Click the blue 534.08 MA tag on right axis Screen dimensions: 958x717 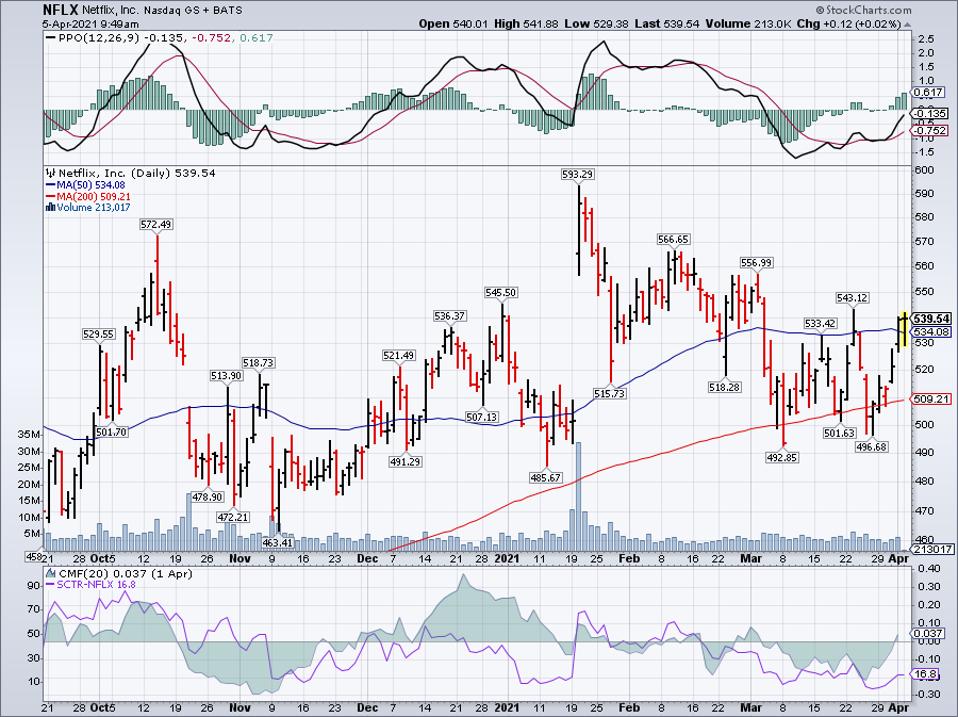[x=932, y=332]
